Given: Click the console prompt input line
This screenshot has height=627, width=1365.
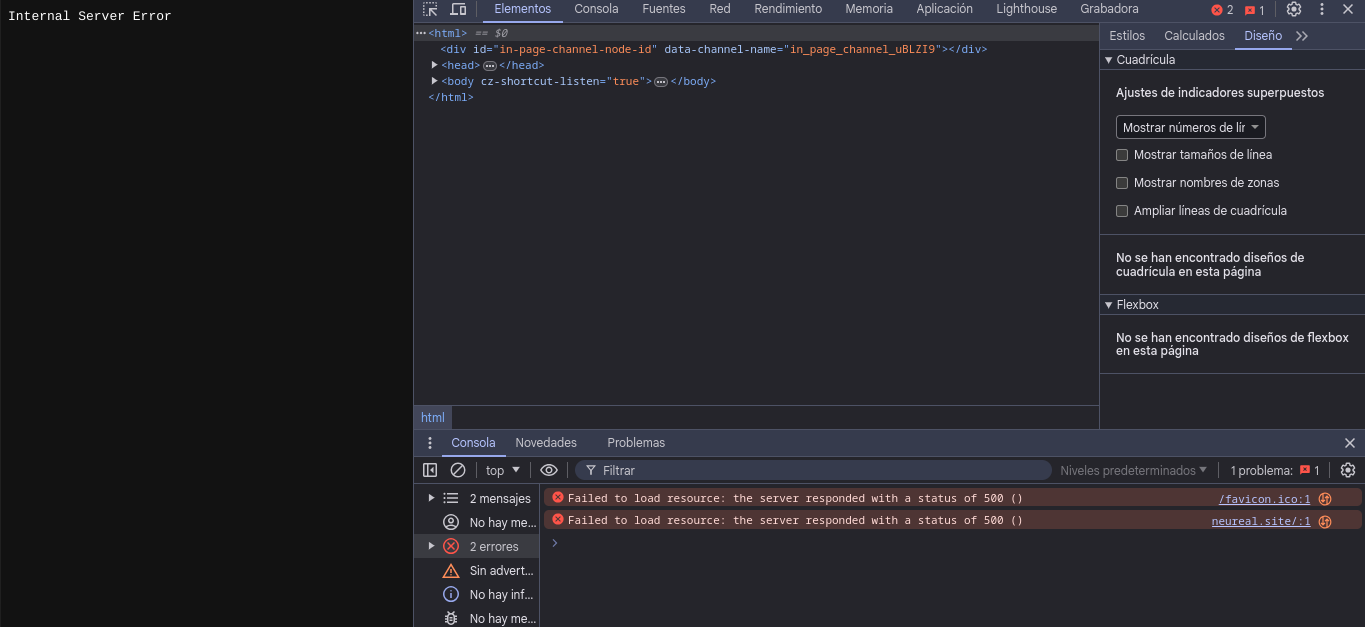Looking at the screenshot, I should click(950, 543).
